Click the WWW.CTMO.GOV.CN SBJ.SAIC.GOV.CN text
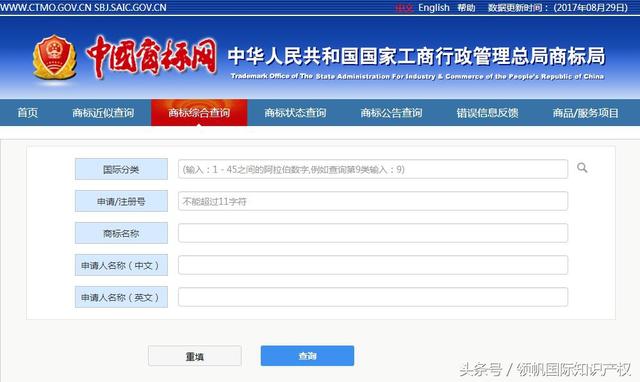Screen dimensions: 640x382 pyautogui.click(x=83, y=8)
